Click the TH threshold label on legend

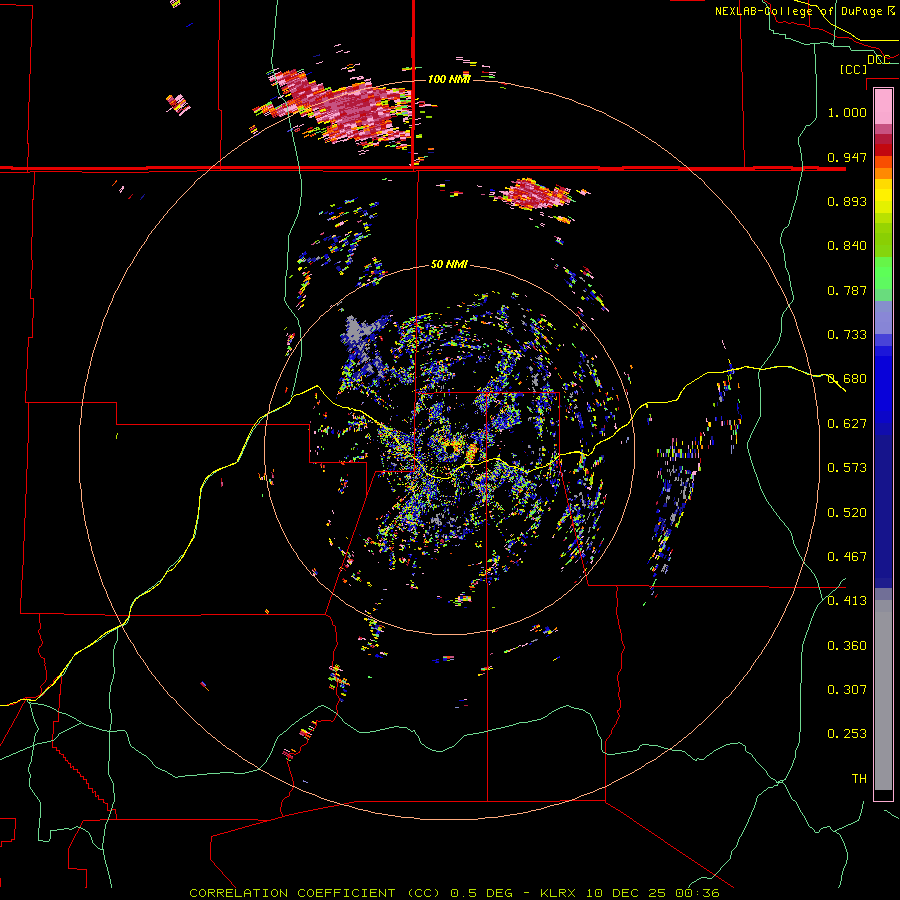coord(859,779)
